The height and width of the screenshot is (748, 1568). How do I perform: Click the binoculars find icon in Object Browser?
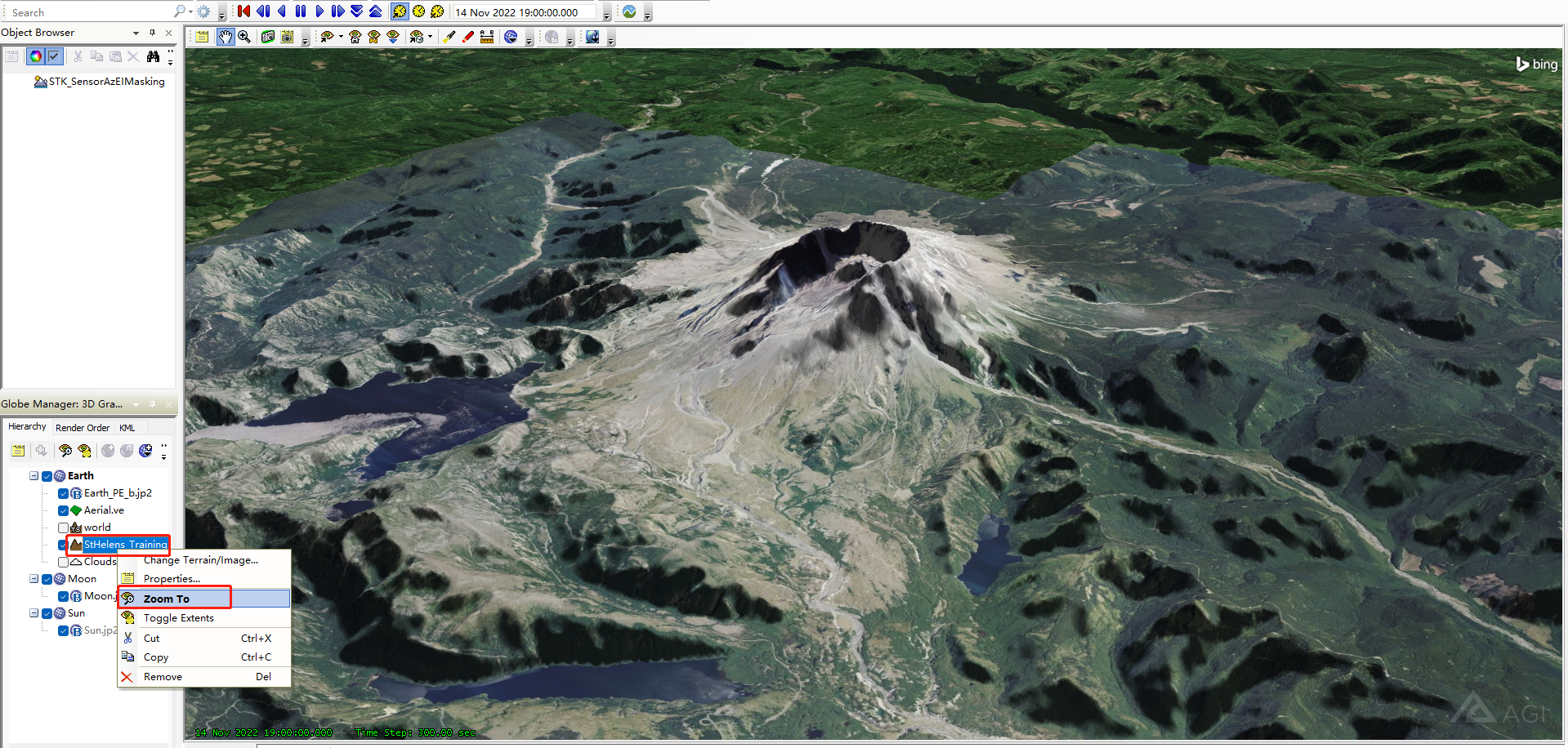coord(153,56)
